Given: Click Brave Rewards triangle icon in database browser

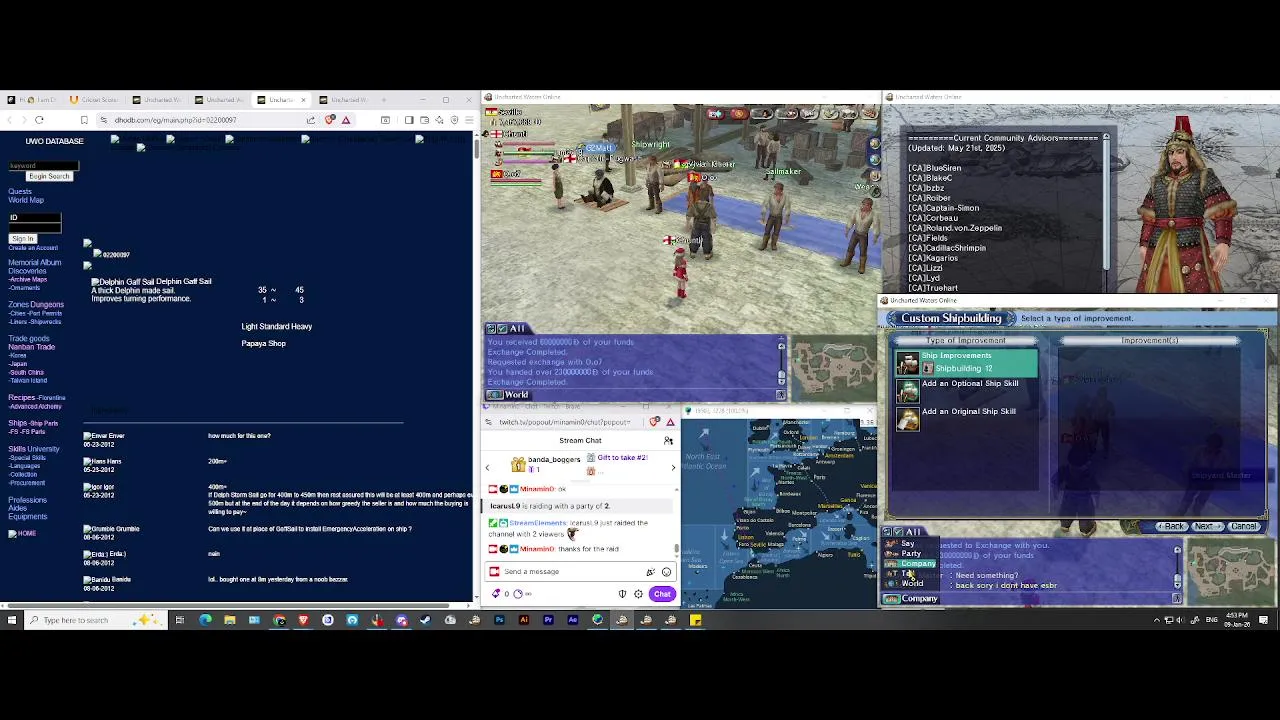Looking at the screenshot, I should pos(346,120).
